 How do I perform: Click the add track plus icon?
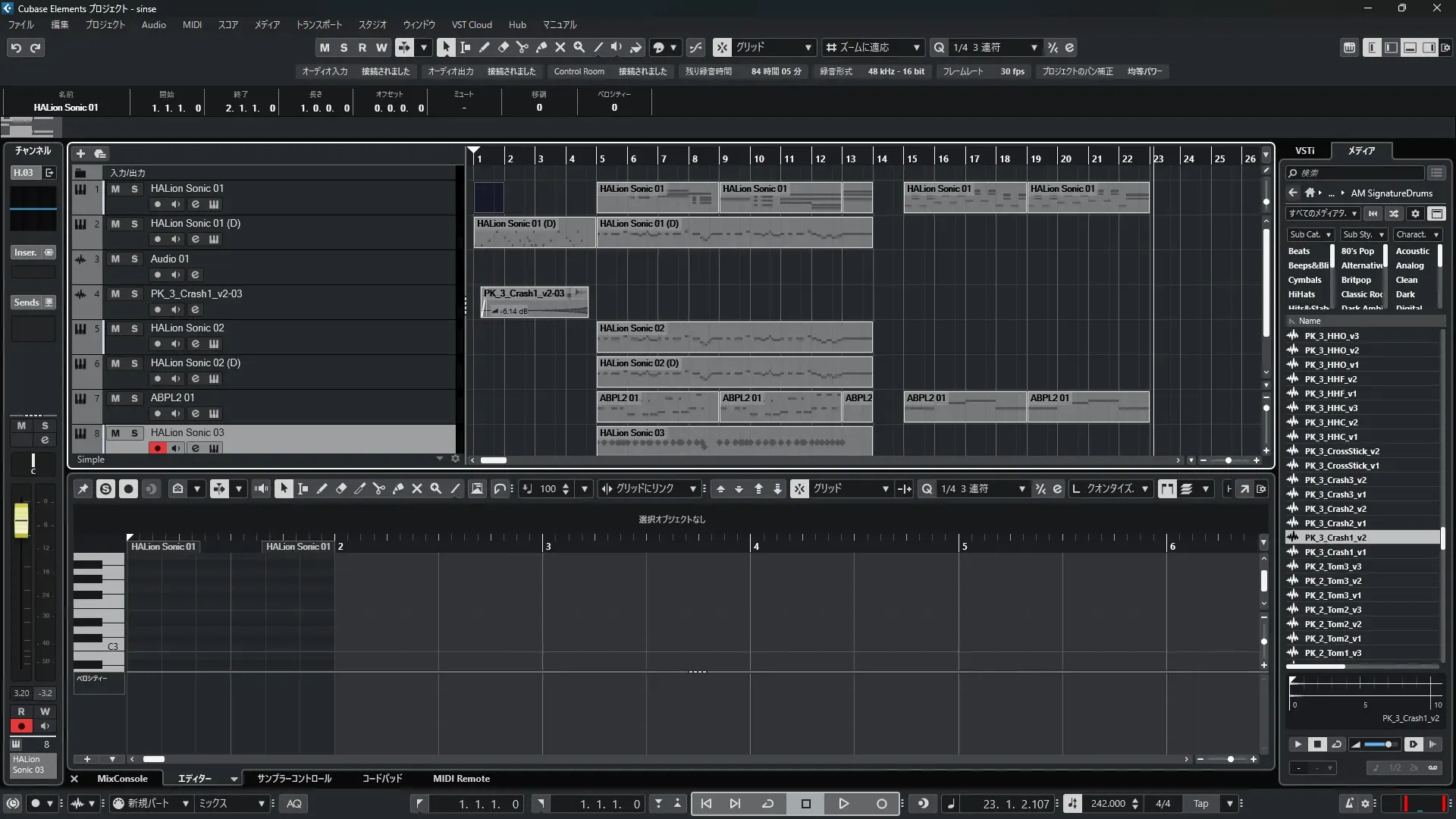[x=80, y=154]
